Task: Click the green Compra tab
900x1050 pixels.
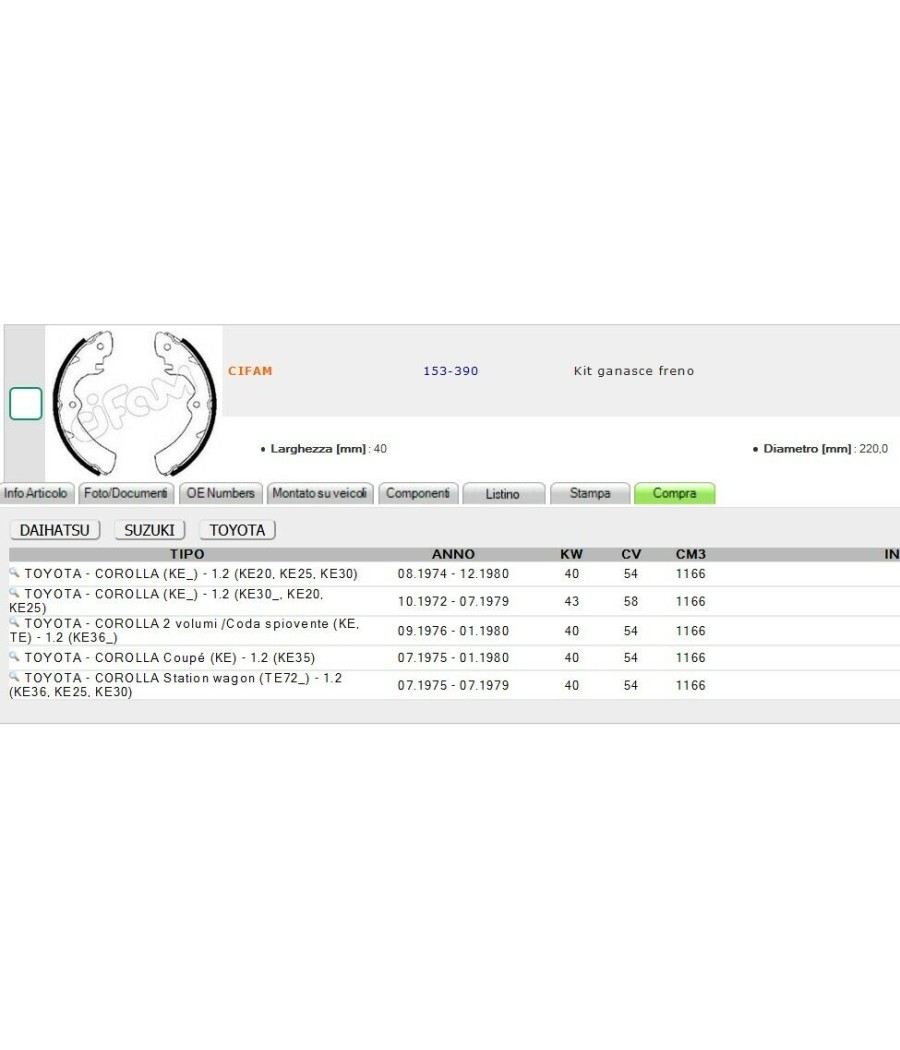Action: pyautogui.click(x=674, y=494)
